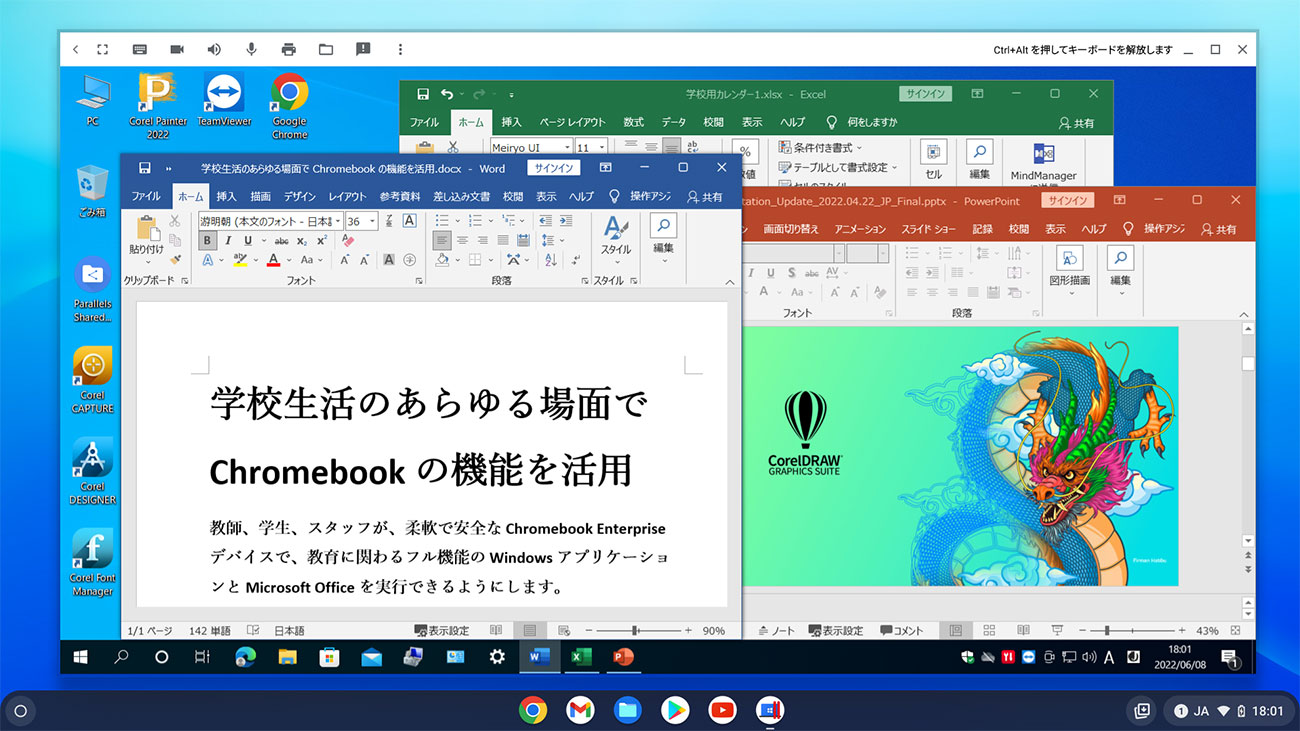The image size is (1300, 731).
Task: Toggle Bold formatting in Word ribbon
Action: click(207, 240)
